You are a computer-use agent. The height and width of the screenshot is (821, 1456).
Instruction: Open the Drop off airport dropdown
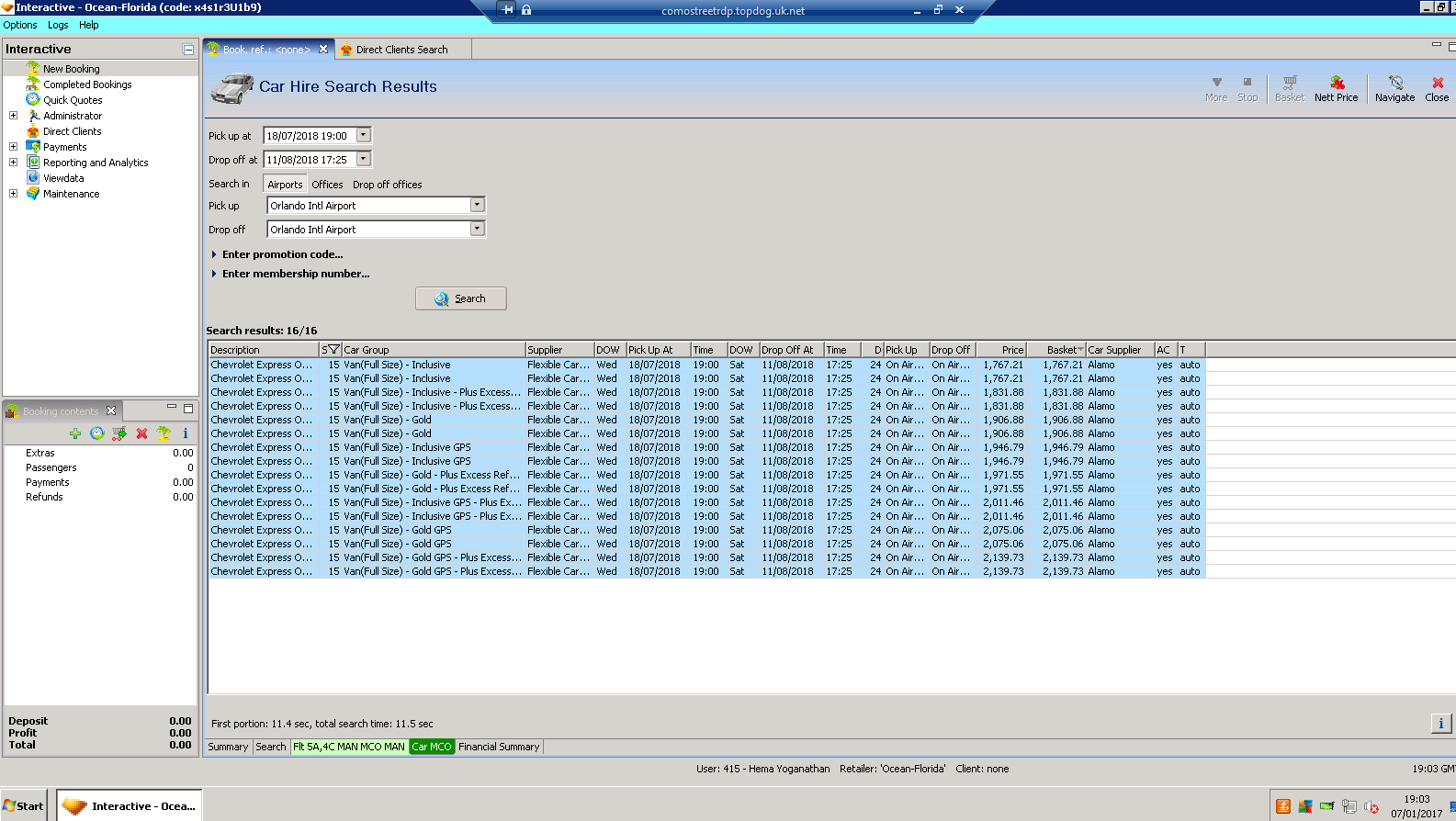(x=478, y=229)
